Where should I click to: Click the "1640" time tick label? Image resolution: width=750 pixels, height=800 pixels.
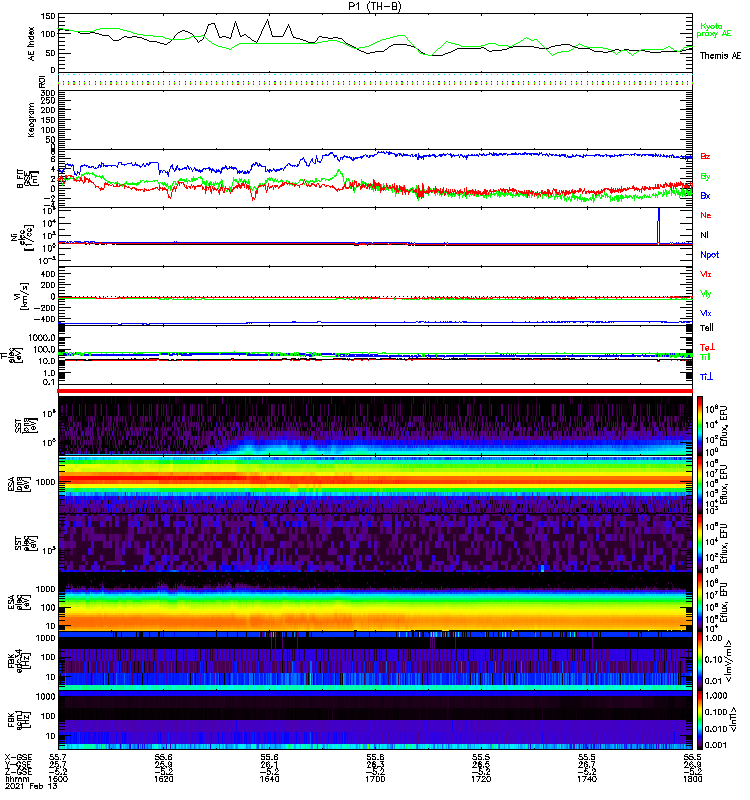click(269, 779)
